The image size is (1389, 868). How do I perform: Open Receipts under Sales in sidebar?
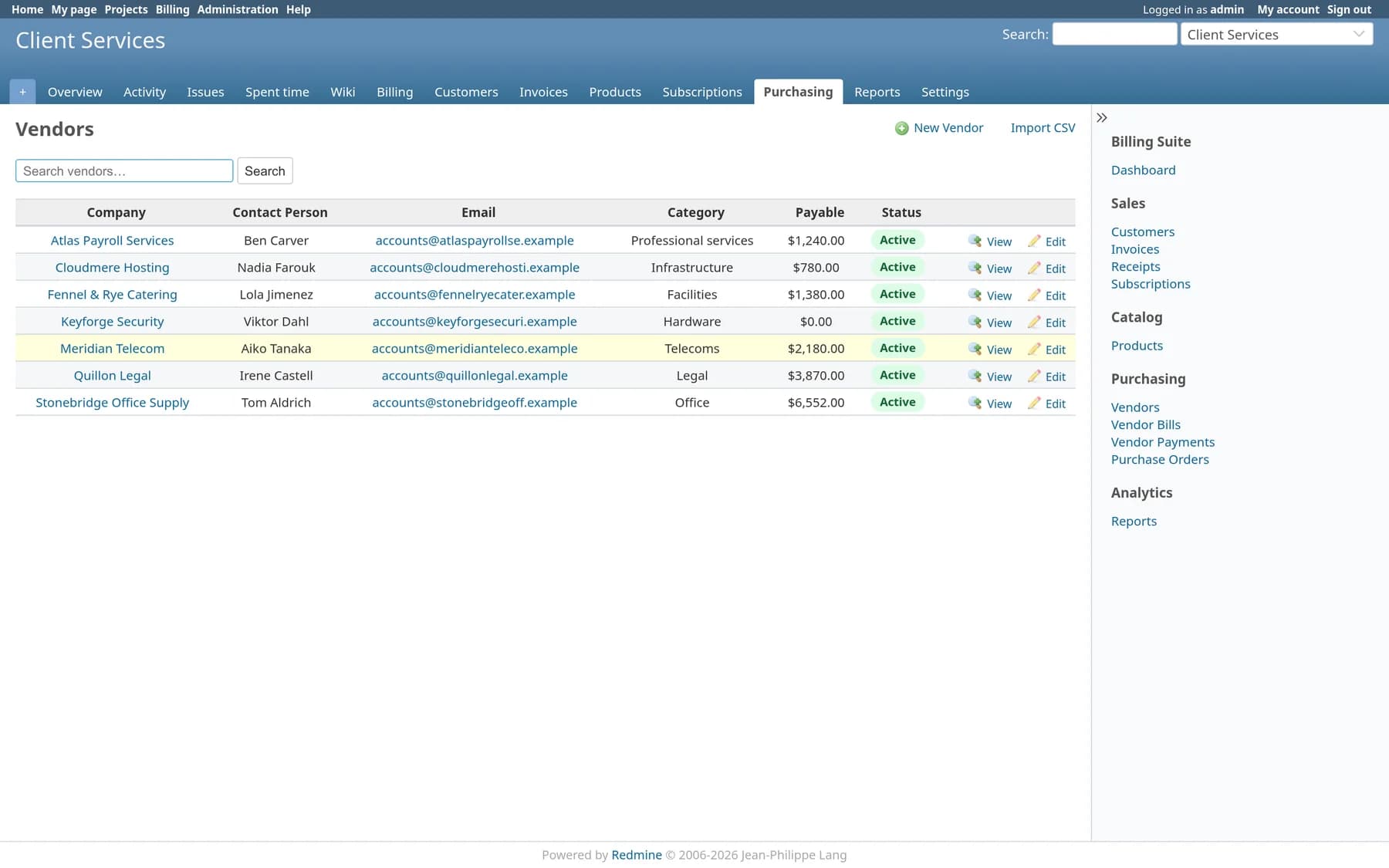point(1135,266)
